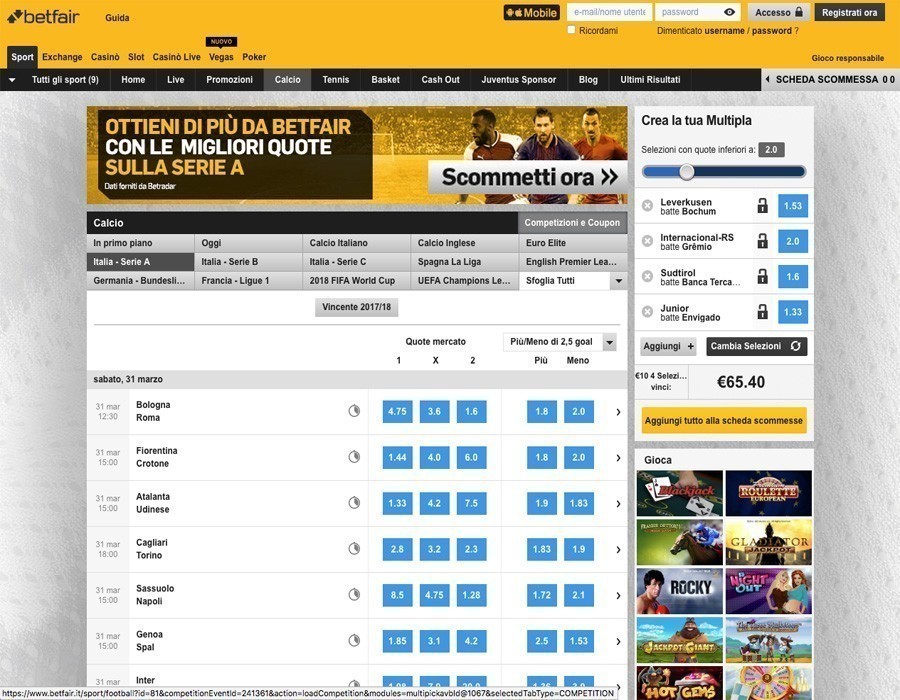Remove Leverkusen selection with its X icon
900x700 pixels.
pos(647,206)
